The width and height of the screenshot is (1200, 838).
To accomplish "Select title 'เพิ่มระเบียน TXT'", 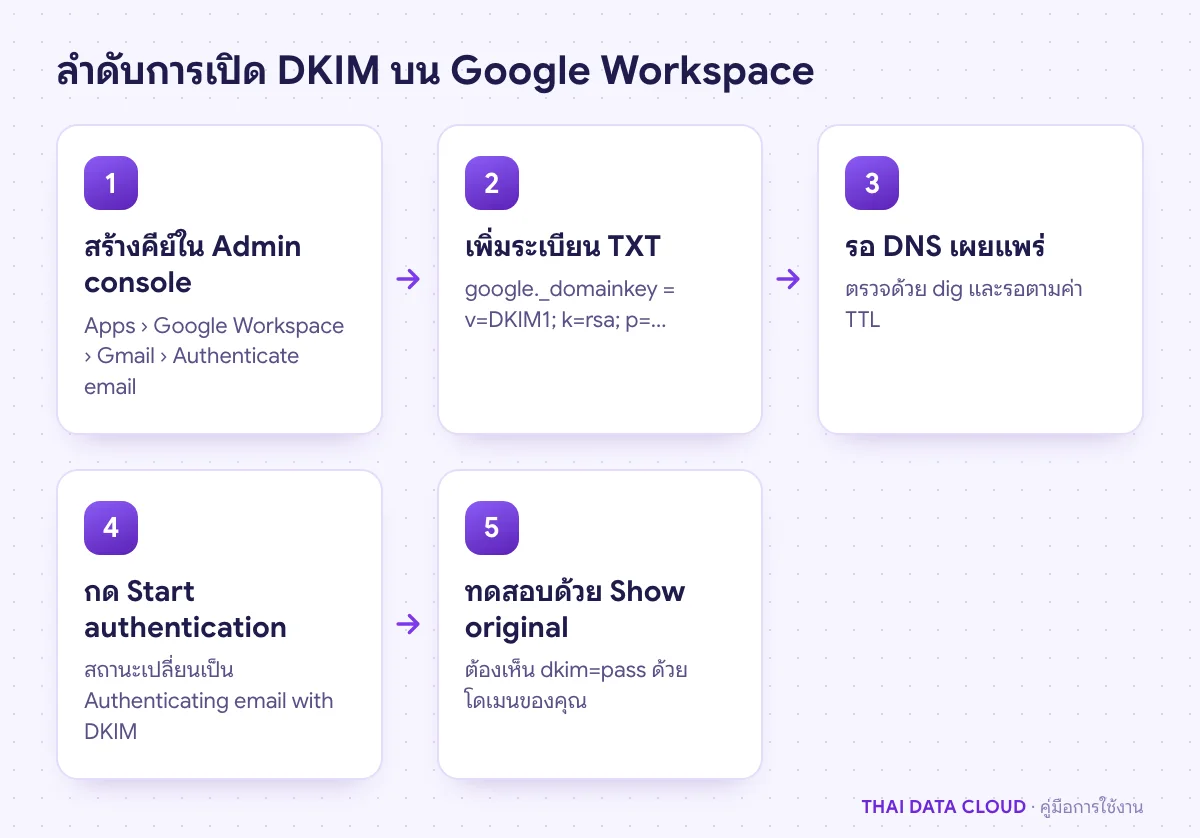I will coord(563,246).
